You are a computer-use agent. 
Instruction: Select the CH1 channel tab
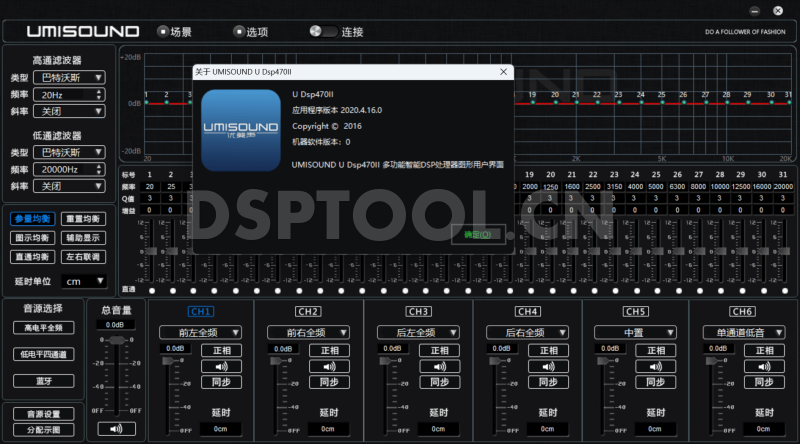click(201, 311)
